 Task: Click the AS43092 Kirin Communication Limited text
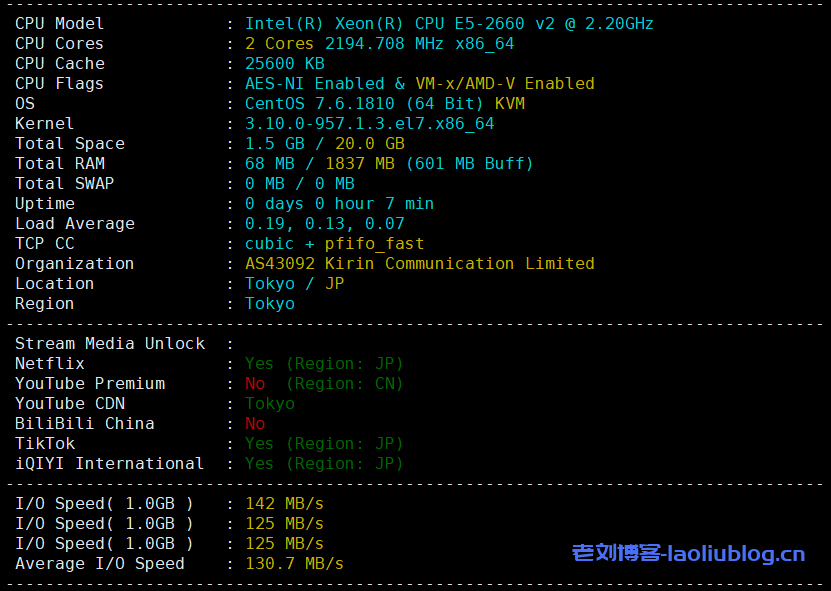click(x=419, y=263)
